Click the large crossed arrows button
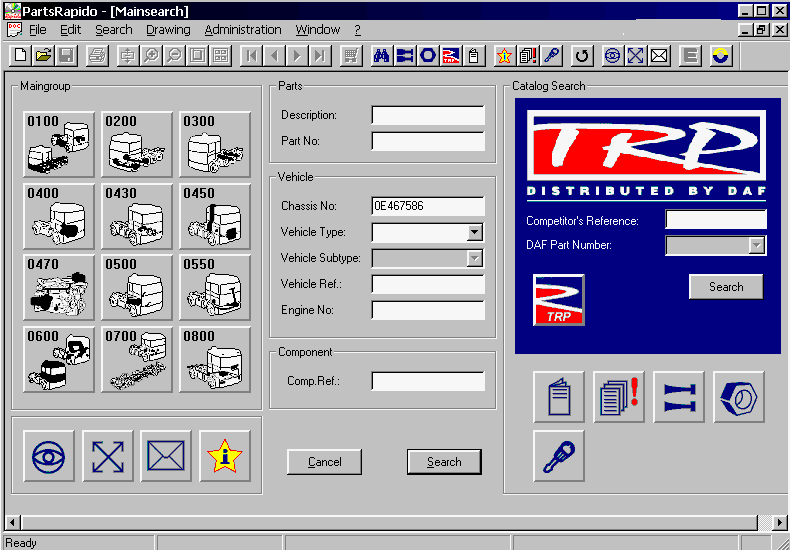 pyautogui.click(x=108, y=456)
